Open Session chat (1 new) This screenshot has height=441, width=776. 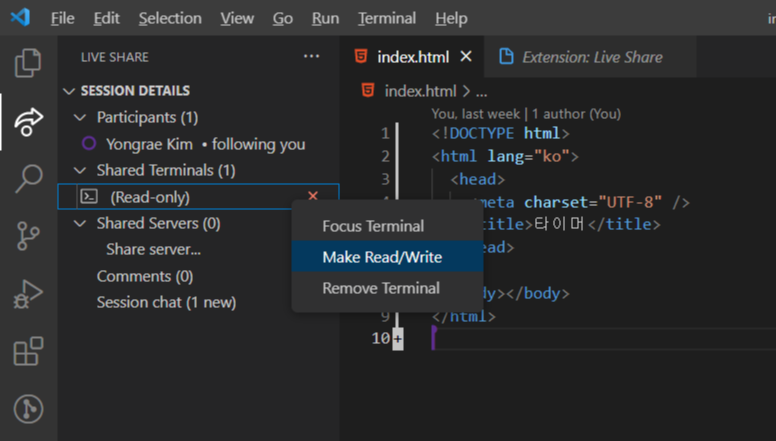click(x=166, y=302)
